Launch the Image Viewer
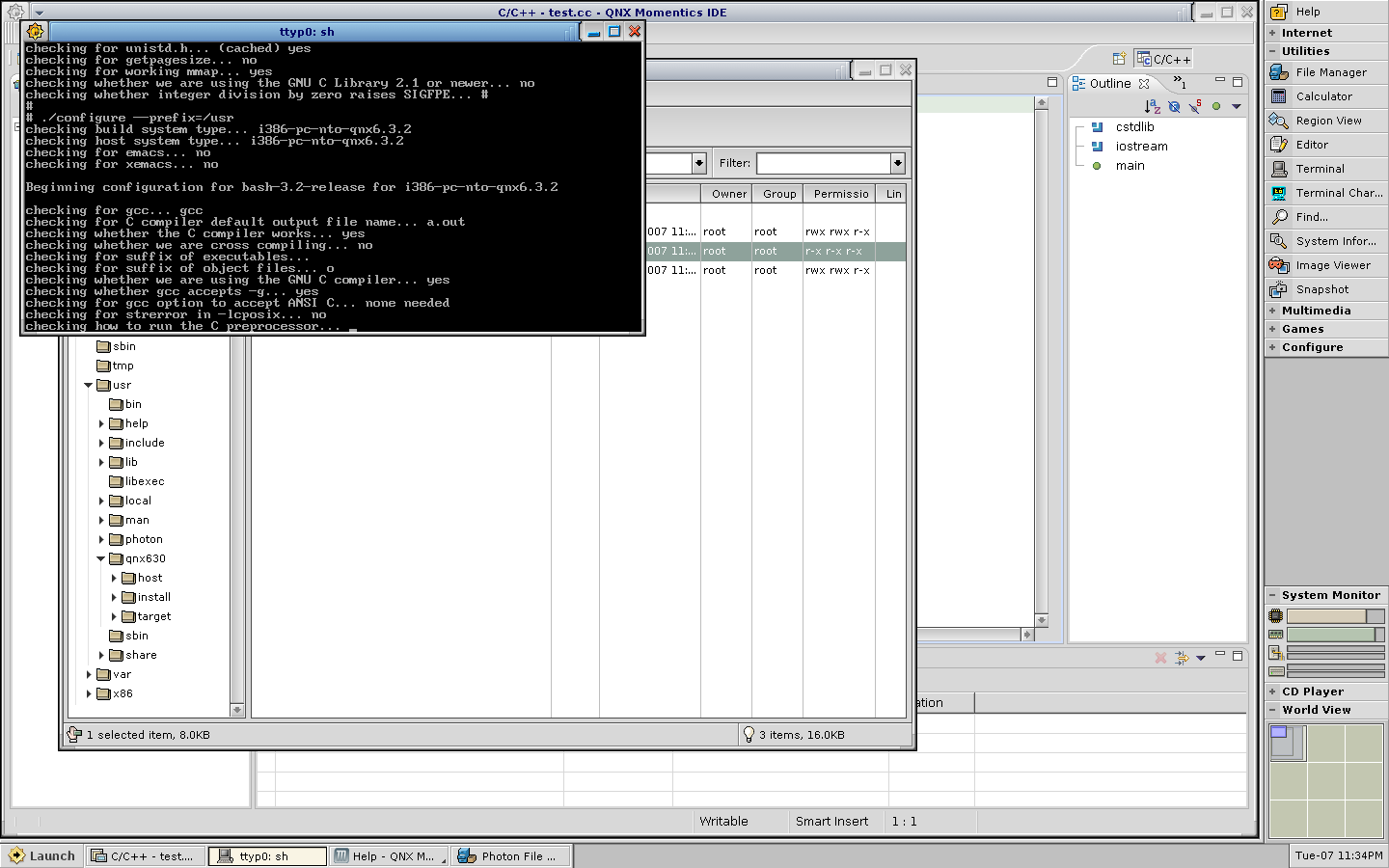The height and width of the screenshot is (868, 1389). point(1326,265)
